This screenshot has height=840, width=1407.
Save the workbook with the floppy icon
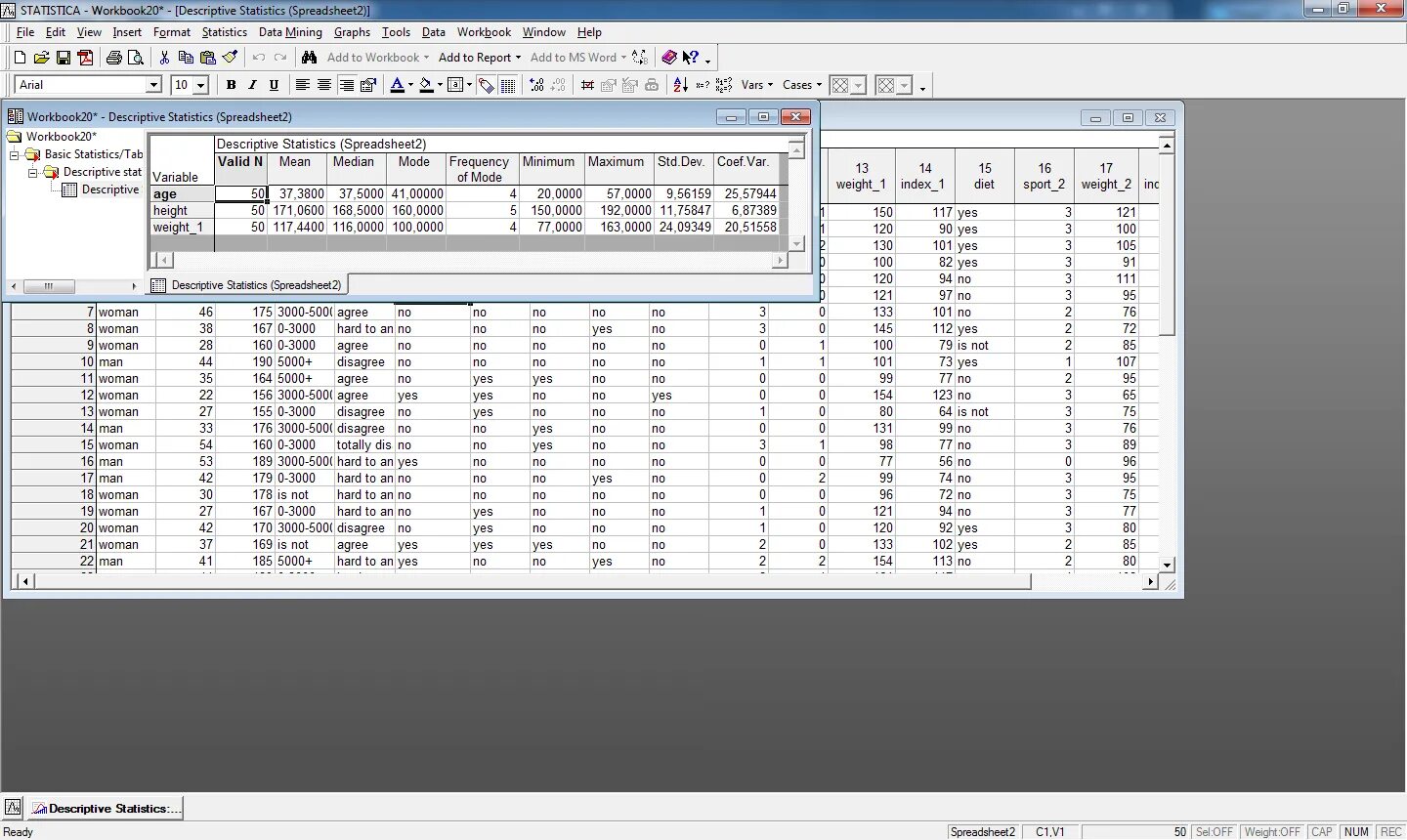coord(64,58)
